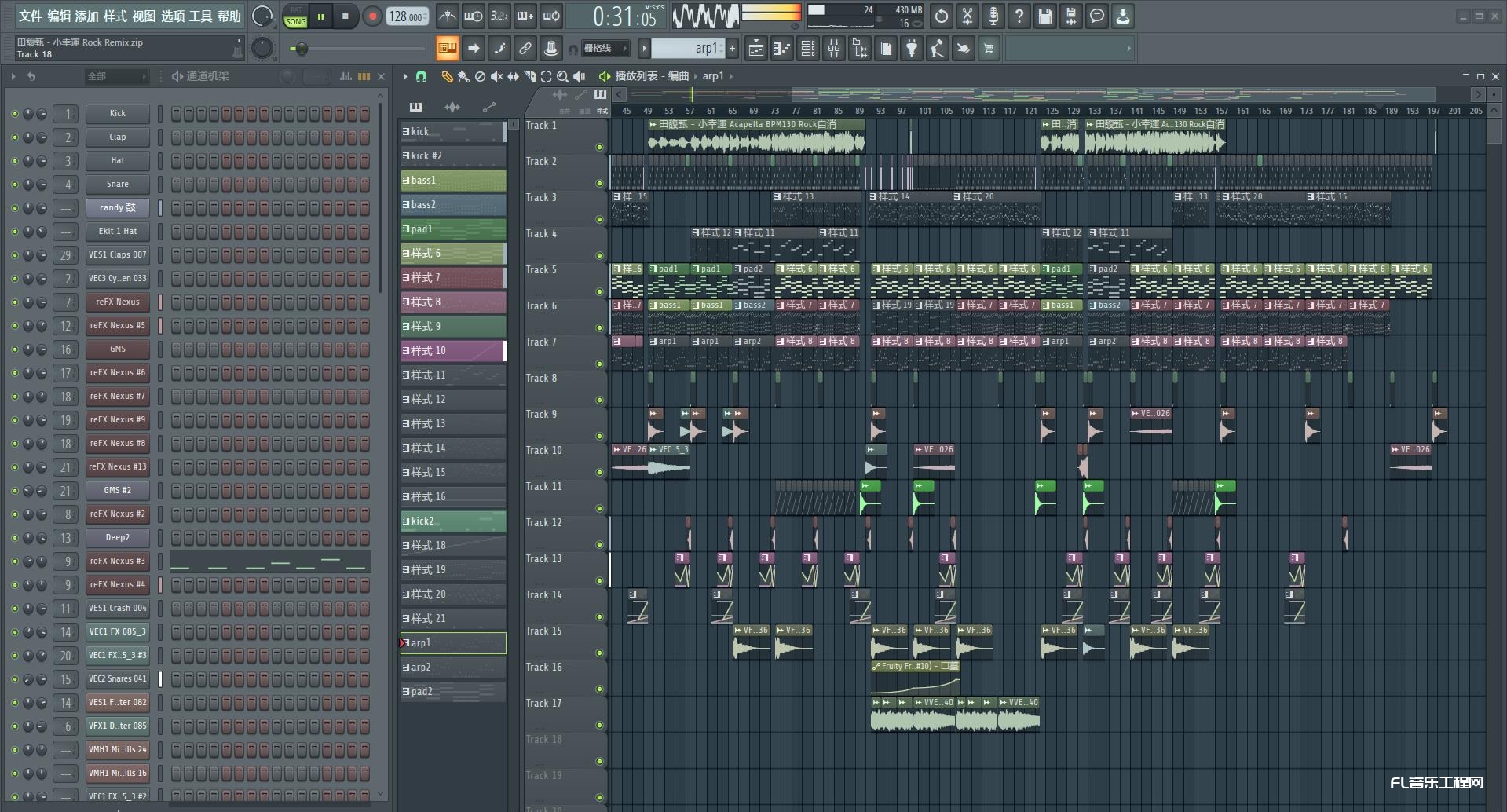Toggle mute on playlist Track 5
This screenshot has width=1507, height=812.
[x=599, y=291]
